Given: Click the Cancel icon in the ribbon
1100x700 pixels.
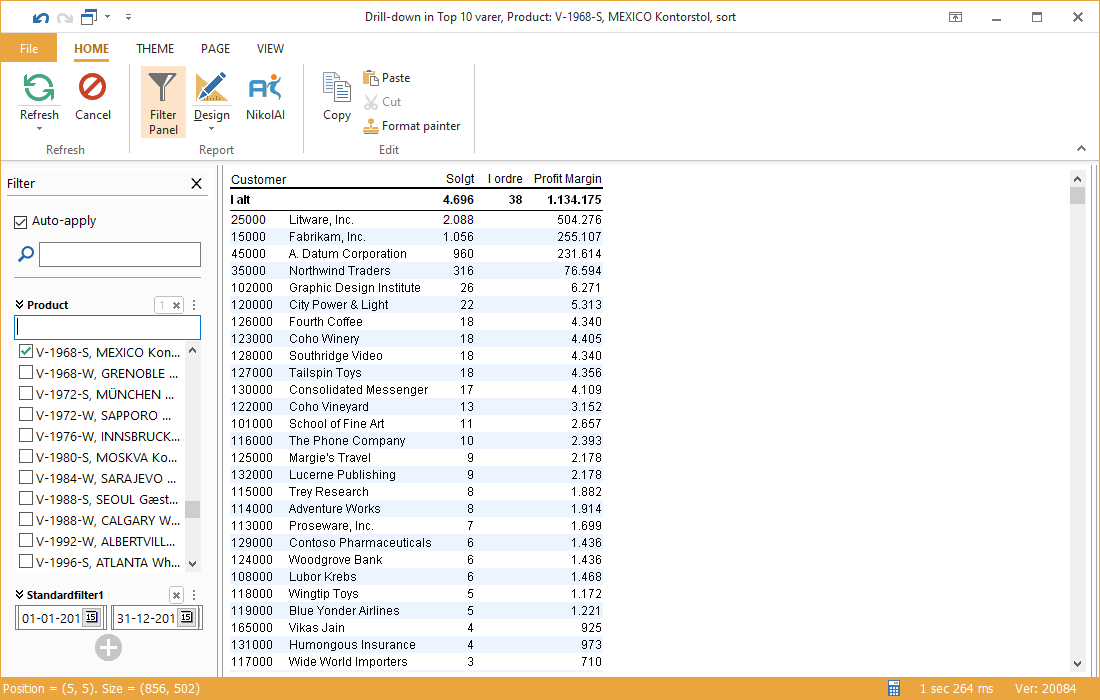Looking at the screenshot, I should pos(93,88).
